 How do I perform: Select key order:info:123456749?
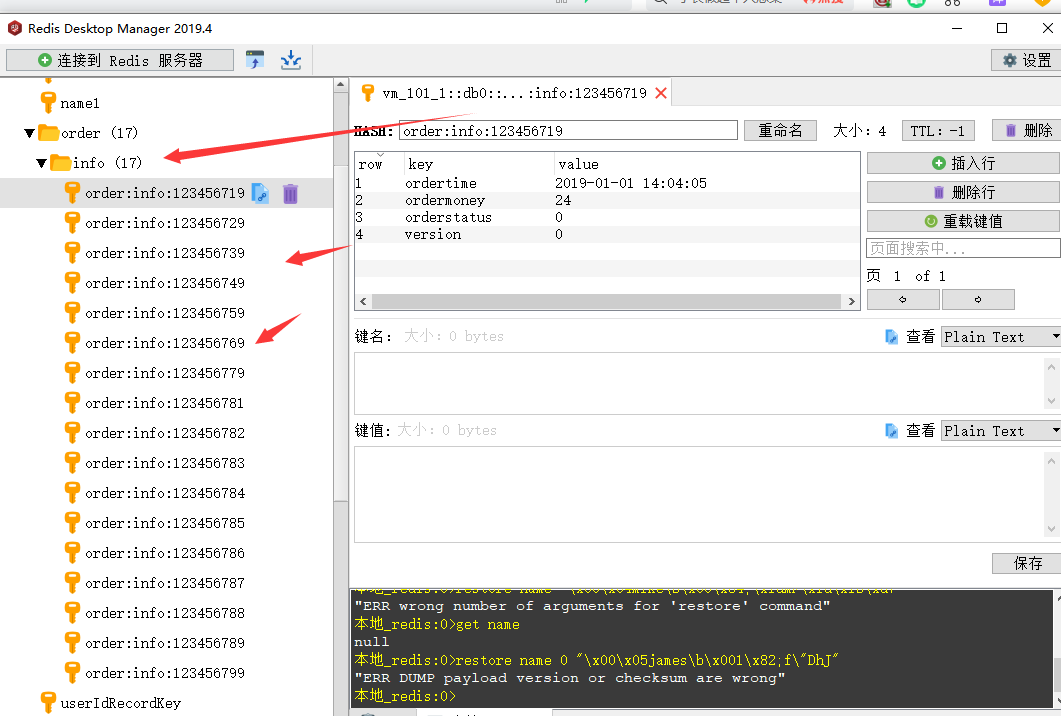point(164,283)
